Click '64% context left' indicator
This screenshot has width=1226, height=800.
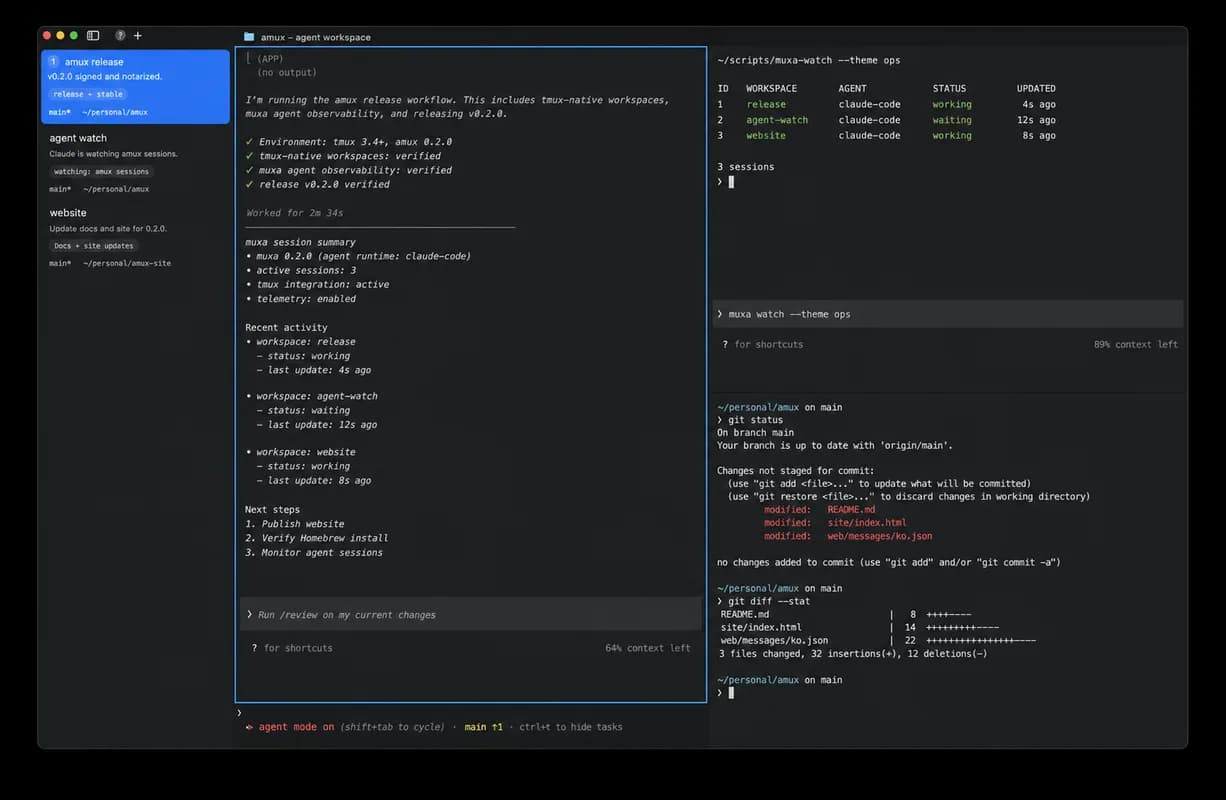(647, 648)
